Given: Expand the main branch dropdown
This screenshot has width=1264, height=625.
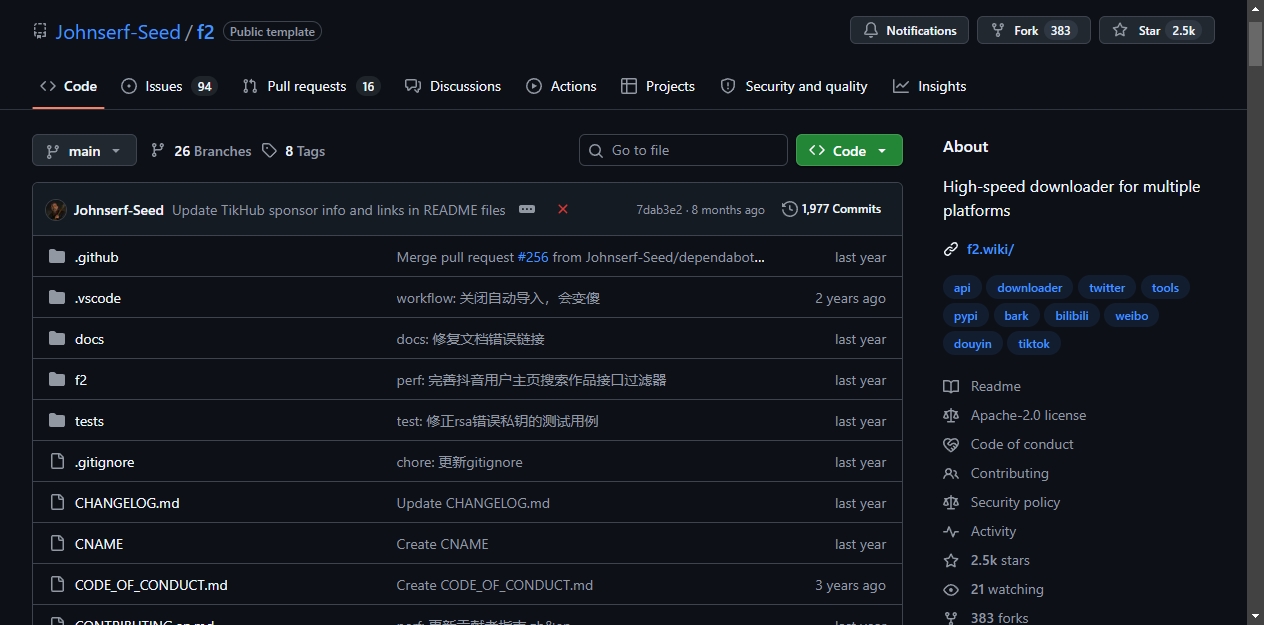Looking at the screenshot, I should coord(84,150).
